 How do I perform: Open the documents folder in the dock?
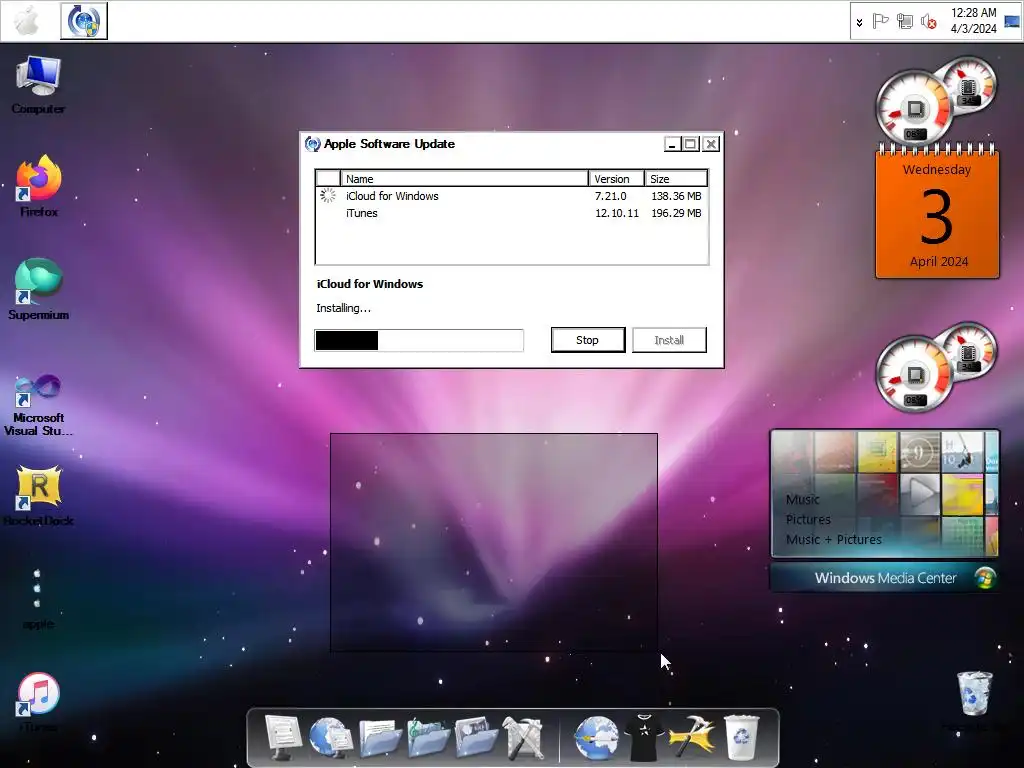pyautogui.click(x=380, y=737)
